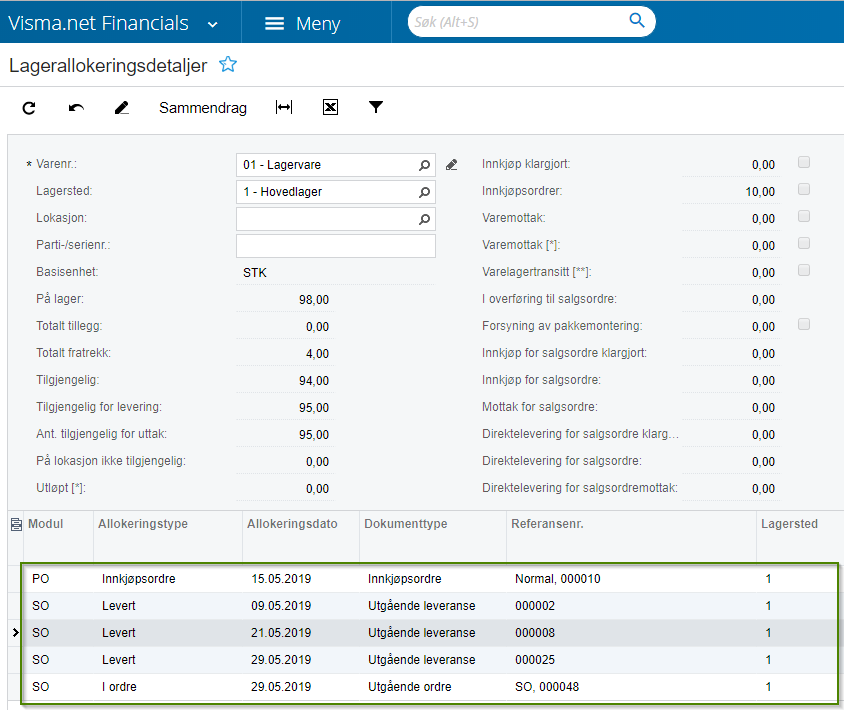Screen dimensions: 844x710
Task: Sort by Modul column header
Action: (x=46, y=524)
